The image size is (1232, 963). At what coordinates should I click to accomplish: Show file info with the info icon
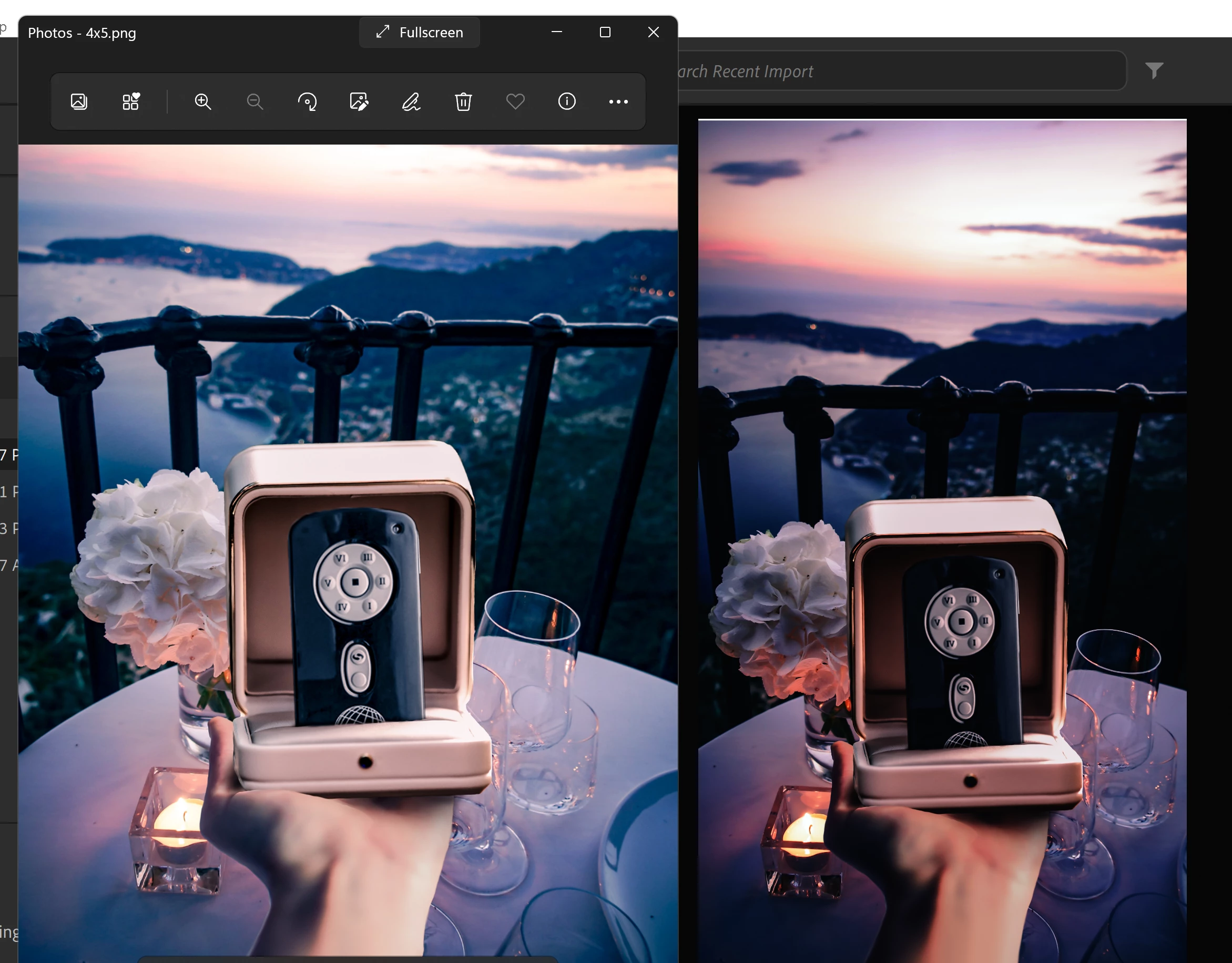567,101
